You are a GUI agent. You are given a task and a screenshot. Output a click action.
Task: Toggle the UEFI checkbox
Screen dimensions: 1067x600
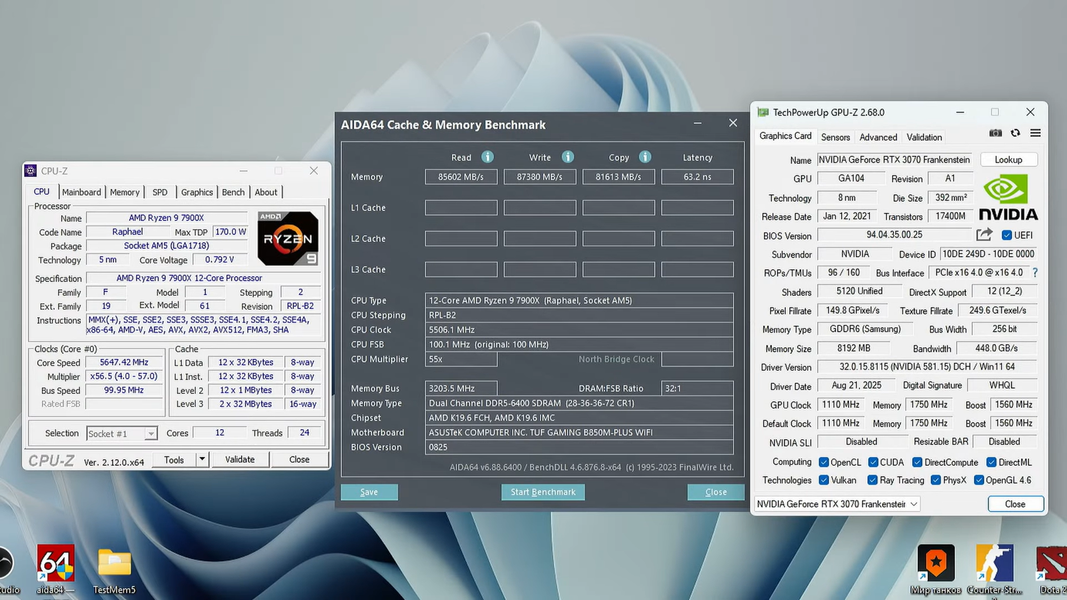1007,236
